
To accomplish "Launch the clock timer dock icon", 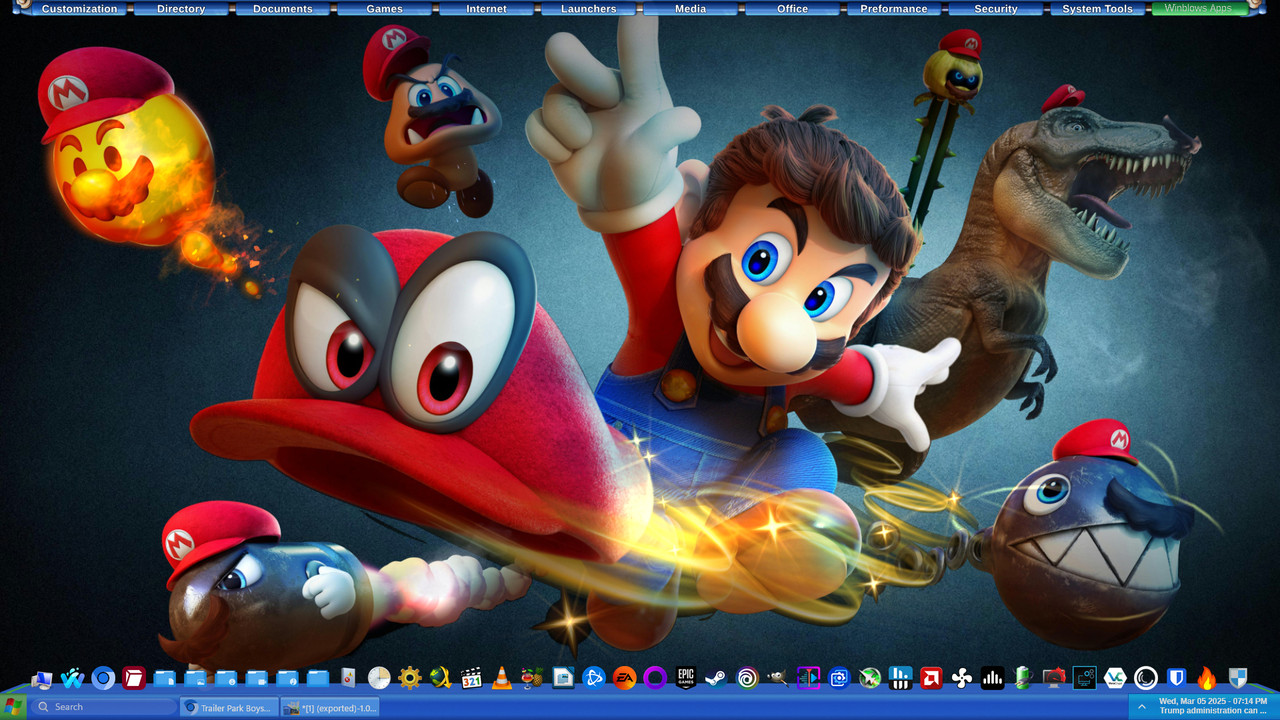I will tap(379, 679).
